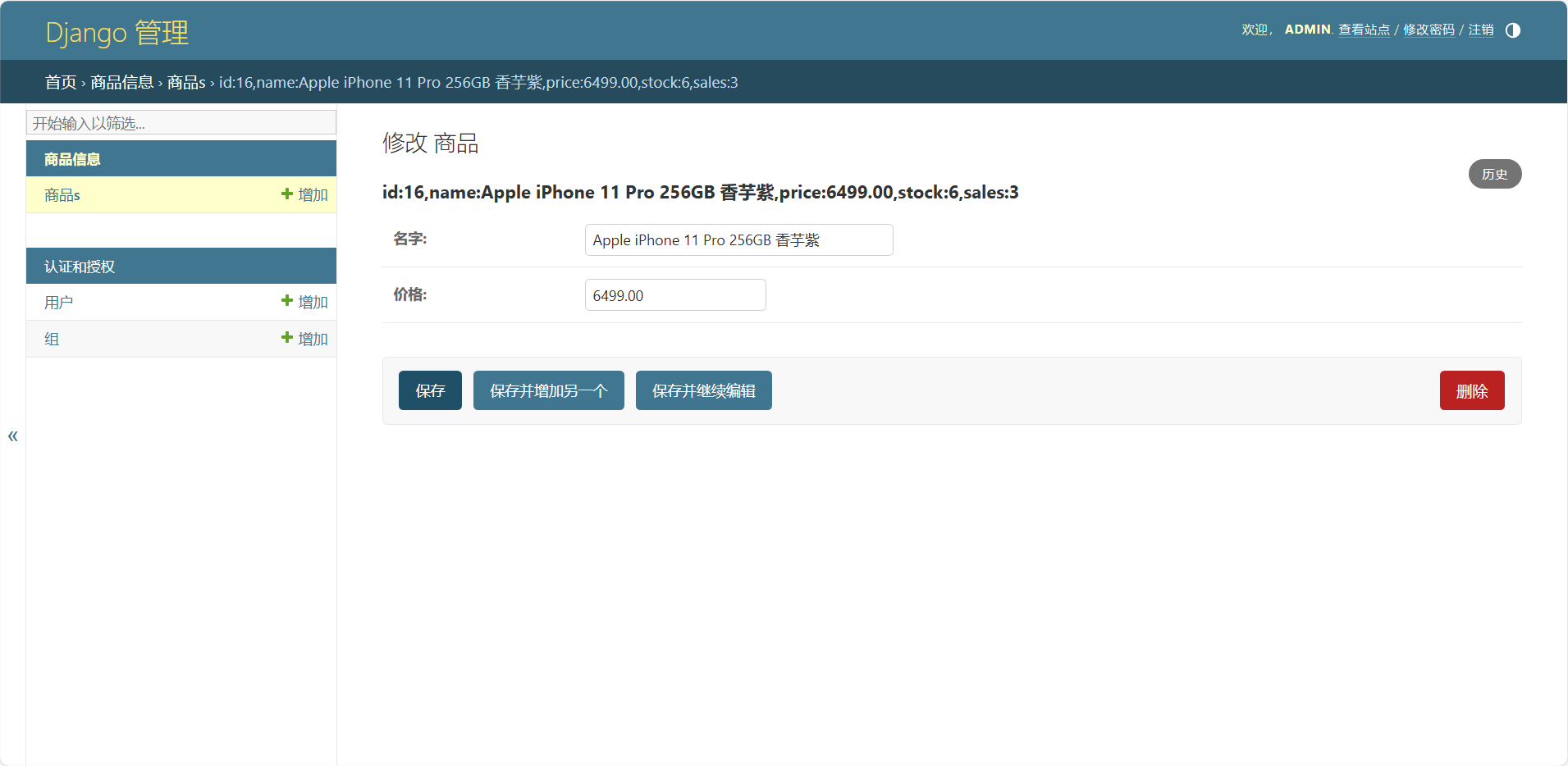Log out via the 注销 link
Image resolution: width=1568 pixels, height=766 pixels.
point(1481,30)
